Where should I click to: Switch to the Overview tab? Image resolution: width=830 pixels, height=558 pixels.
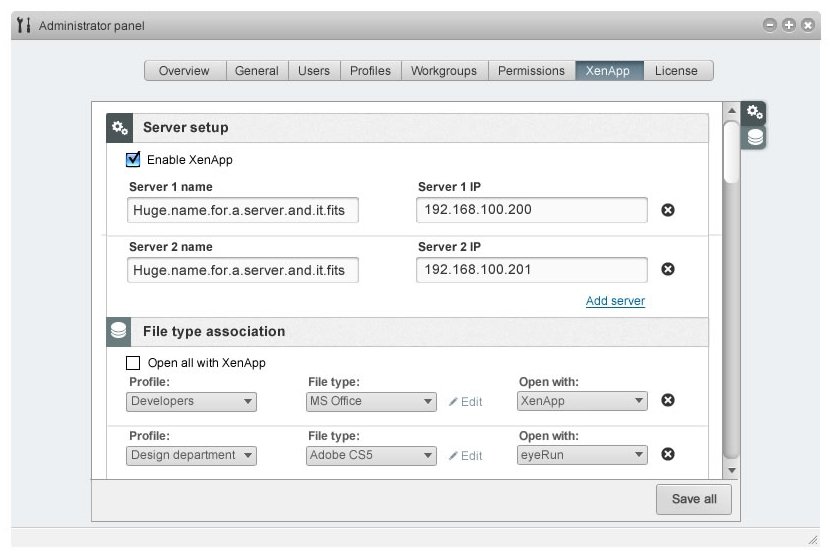click(185, 70)
